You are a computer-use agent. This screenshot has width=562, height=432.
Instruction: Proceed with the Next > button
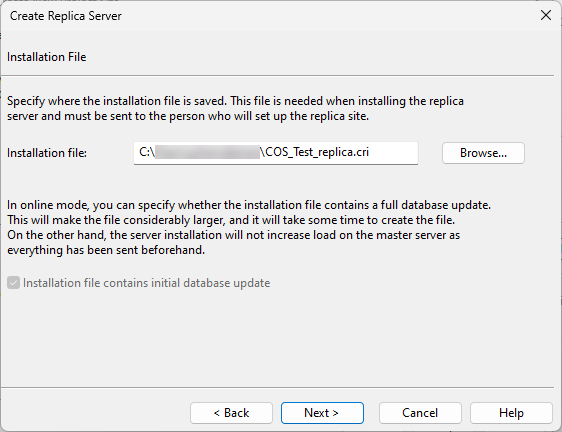[322, 413]
